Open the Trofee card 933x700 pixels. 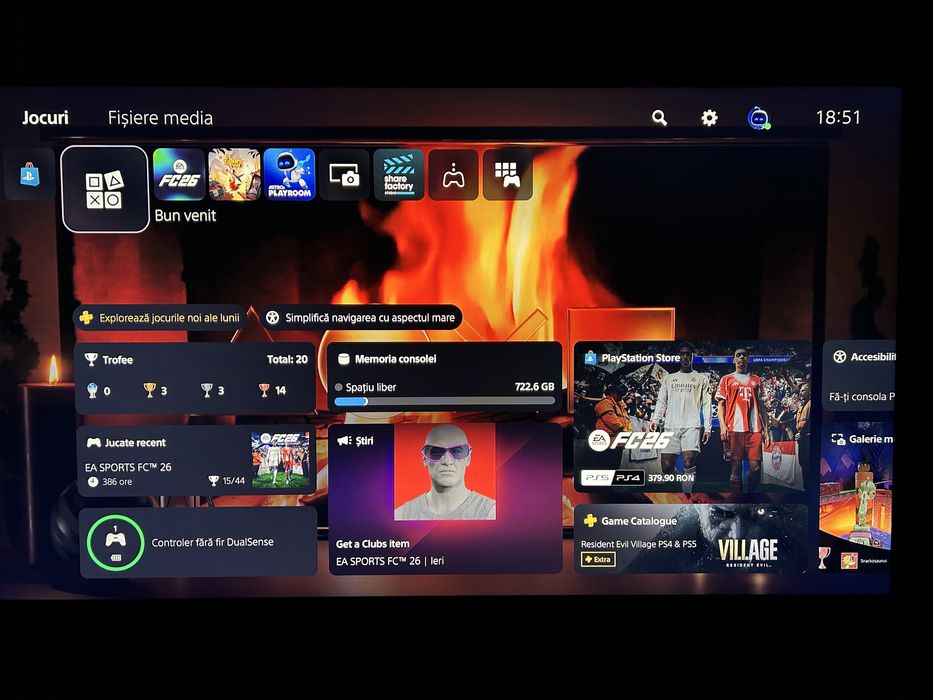pyautogui.click(x=195, y=378)
